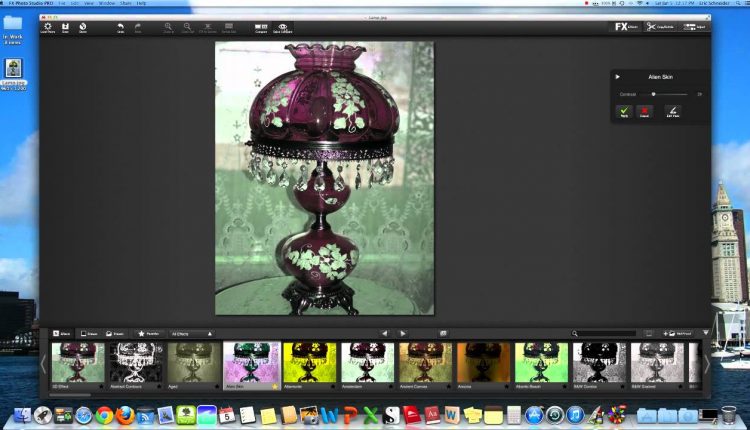The height and width of the screenshot is (430, 750).
Task: Click the Actual Size toolbar icon
Action: click(229, 28)
